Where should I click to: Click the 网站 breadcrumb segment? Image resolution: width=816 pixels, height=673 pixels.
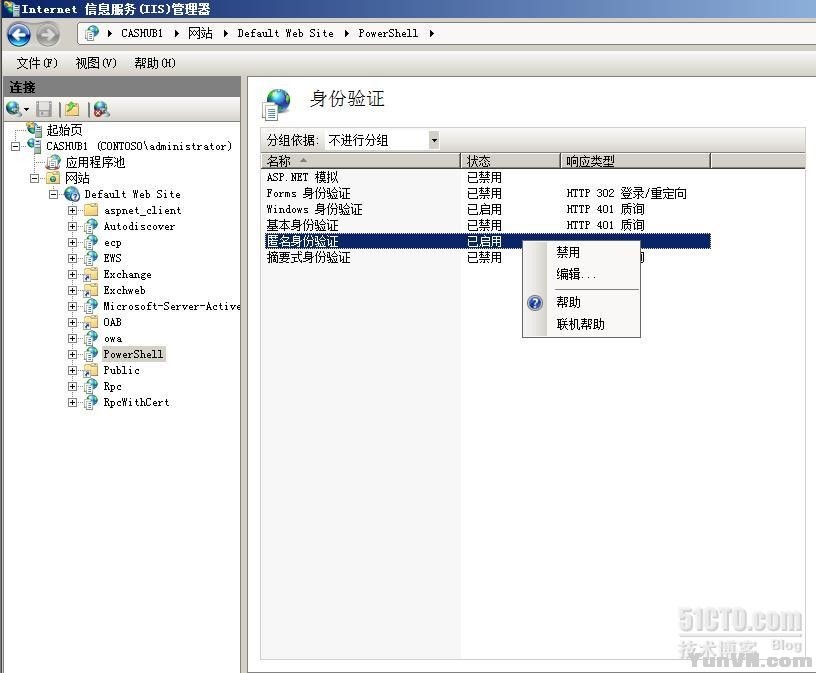tap(200, 33)
